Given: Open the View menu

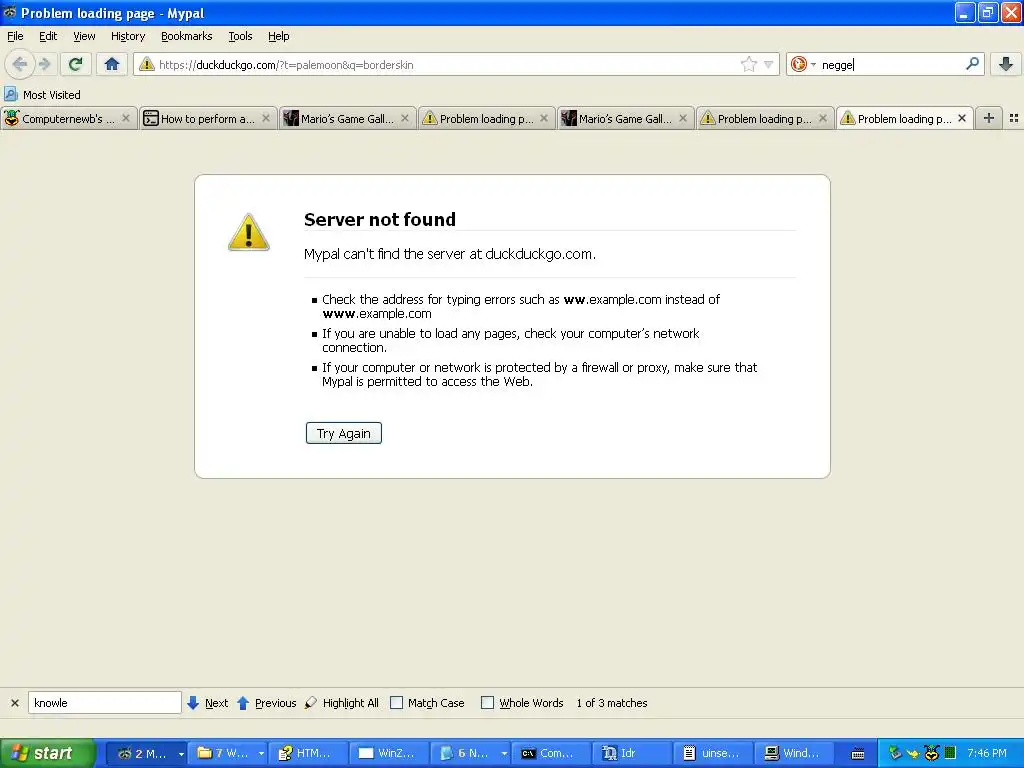Looking at the screenshot, I should (x=84, y=36).
